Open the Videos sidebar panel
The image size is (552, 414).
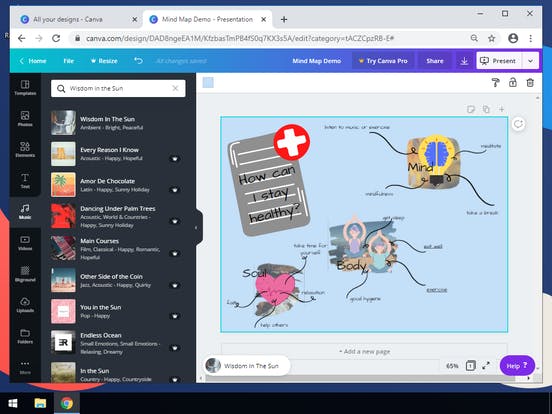coord(25,243)
